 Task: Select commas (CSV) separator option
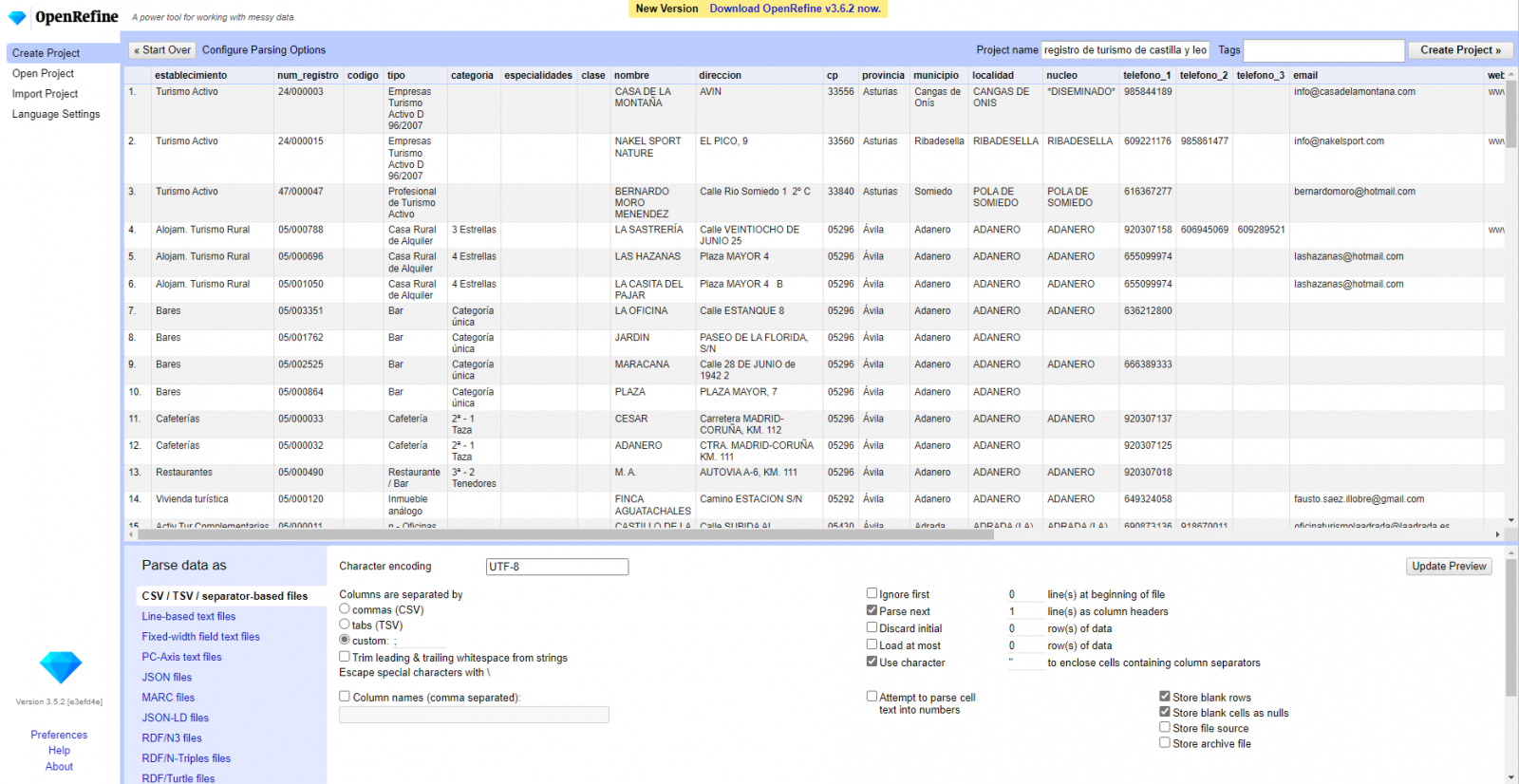coord(345,609)
